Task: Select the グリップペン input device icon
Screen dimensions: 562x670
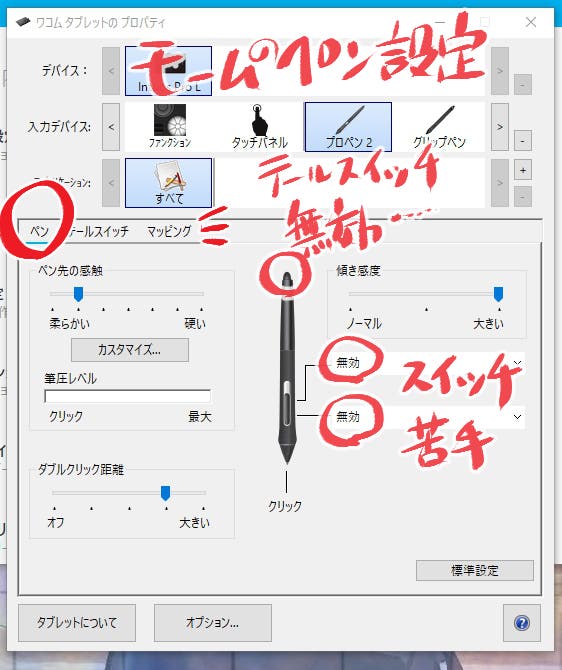Action: pos(439,126)
